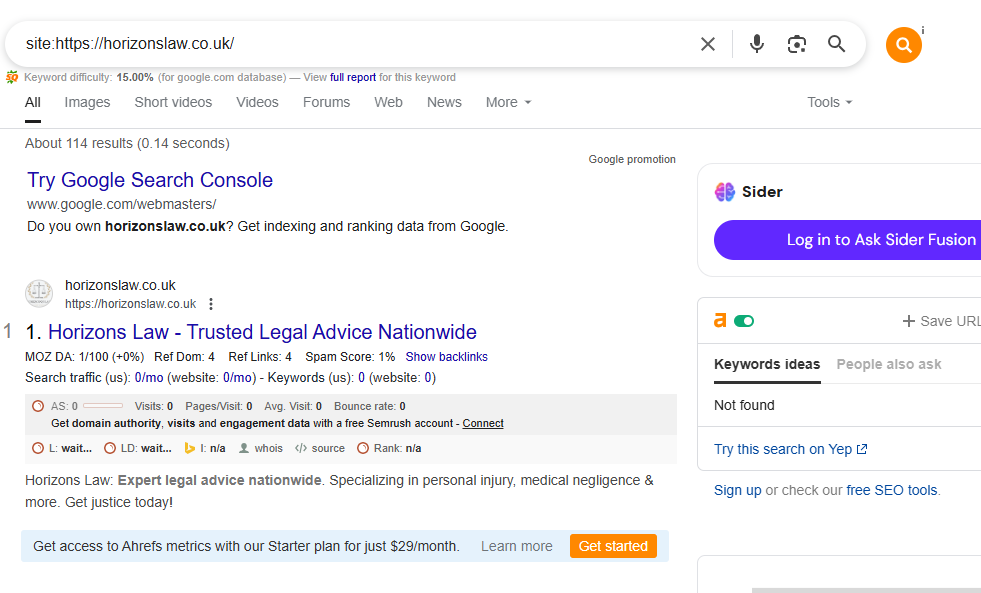This screenshot has height=593, width=981.
Task: Start voice search with the microphone icon
Action: 757,44
